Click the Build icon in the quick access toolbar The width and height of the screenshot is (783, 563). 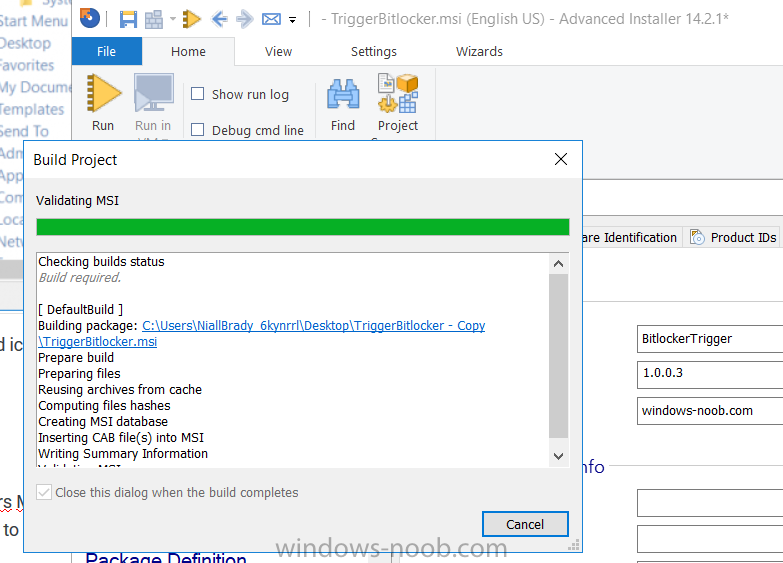(154, 19)
